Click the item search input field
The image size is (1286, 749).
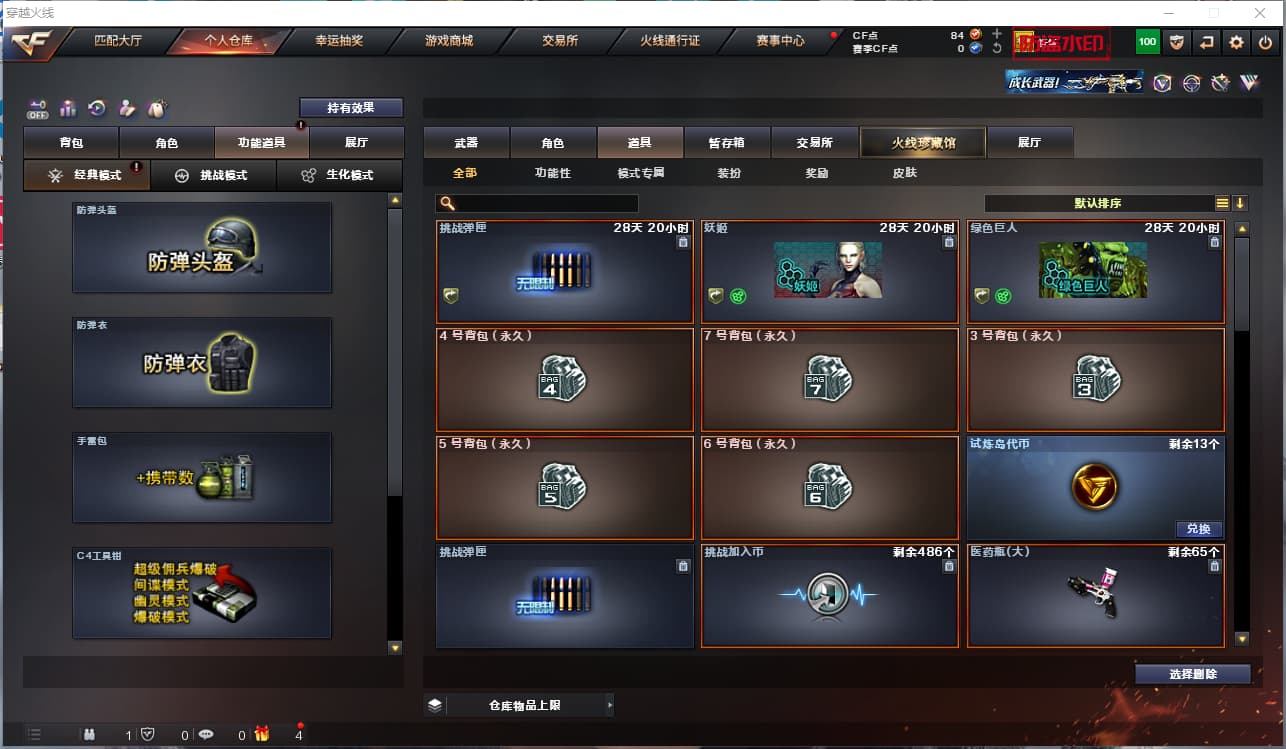coord(537,203)
